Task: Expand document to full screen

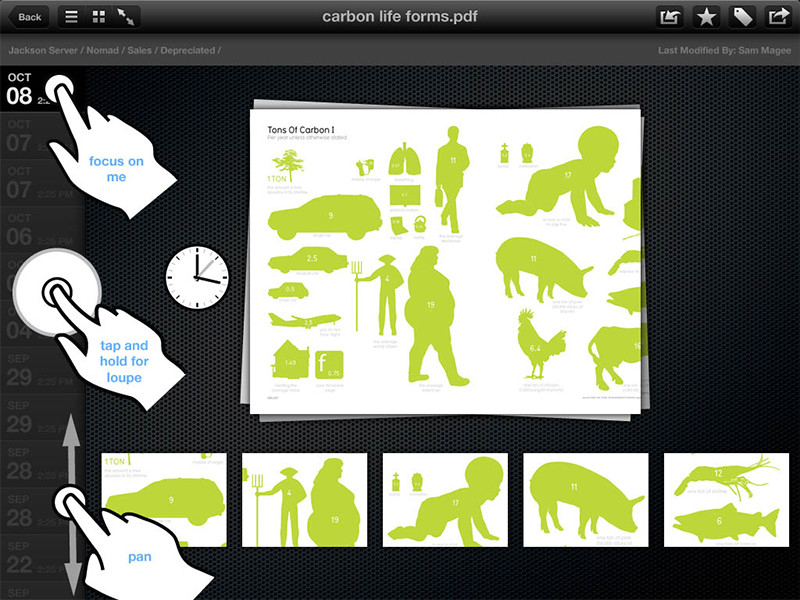Action: [x=127, y=16]
